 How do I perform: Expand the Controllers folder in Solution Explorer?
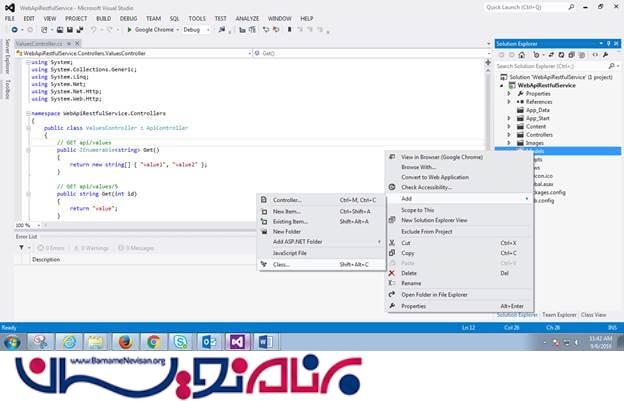pos(511,134)
